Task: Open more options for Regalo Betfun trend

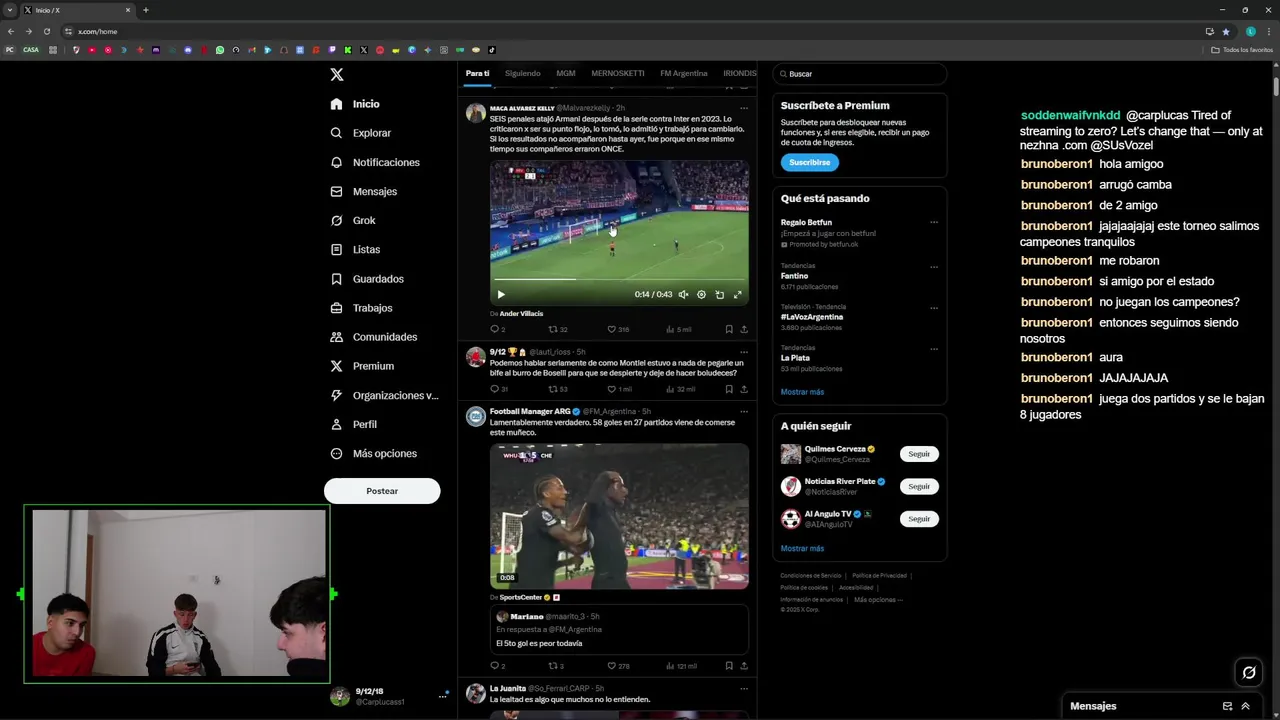Action: (933, 222)
